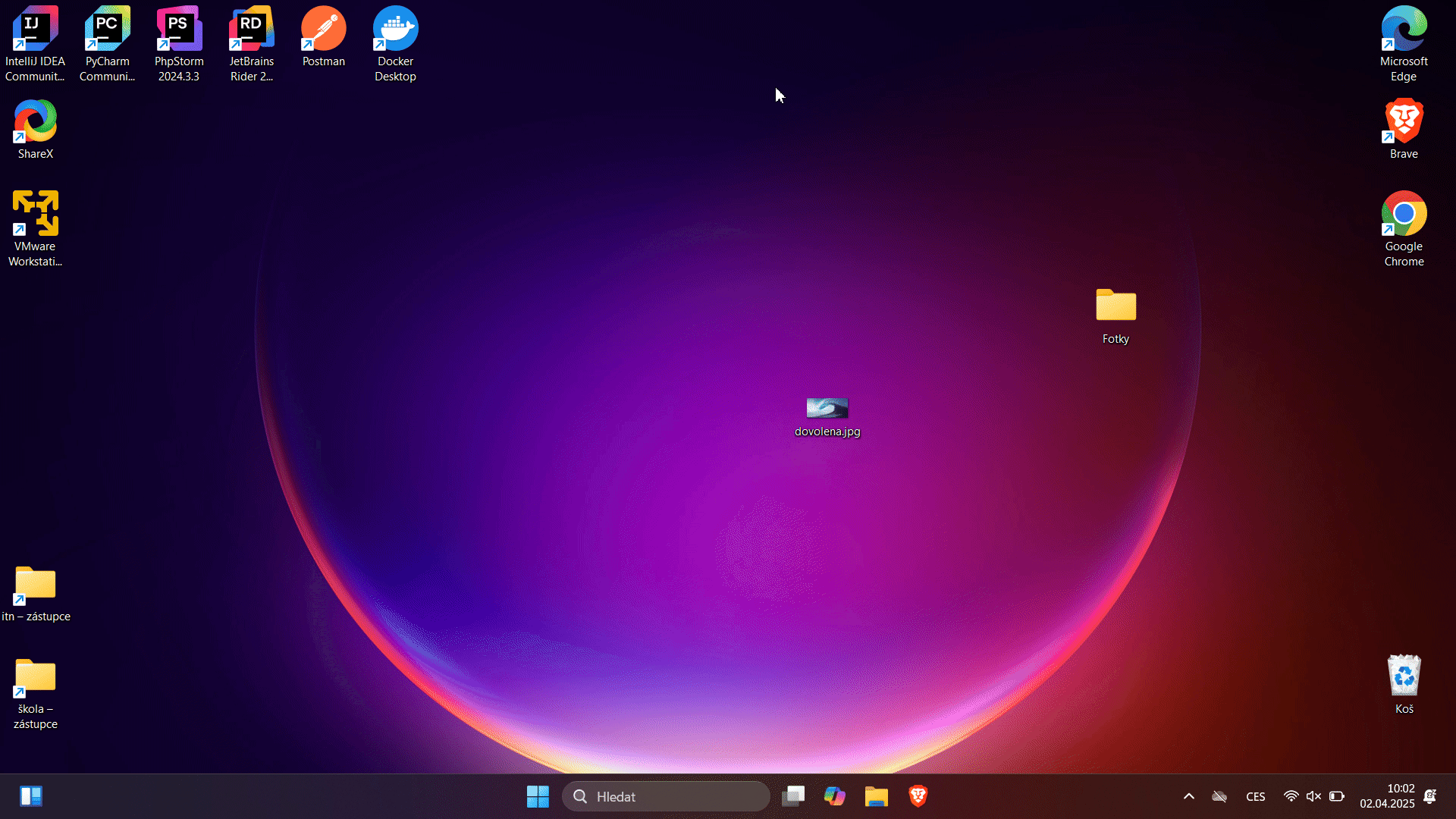Start Docker Desktop
The width and height of the screenshot is (1456, 819).
(395, 27)
